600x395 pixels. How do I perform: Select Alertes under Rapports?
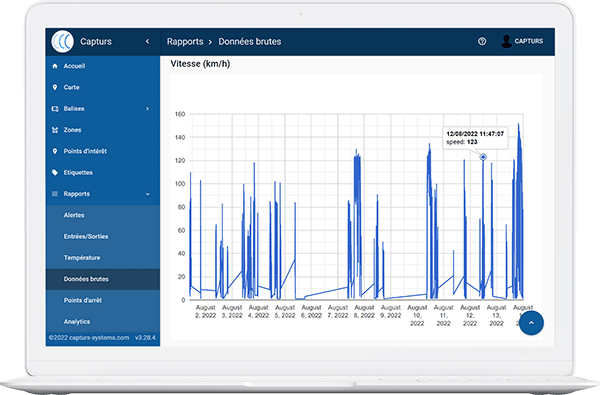[103, 215]
